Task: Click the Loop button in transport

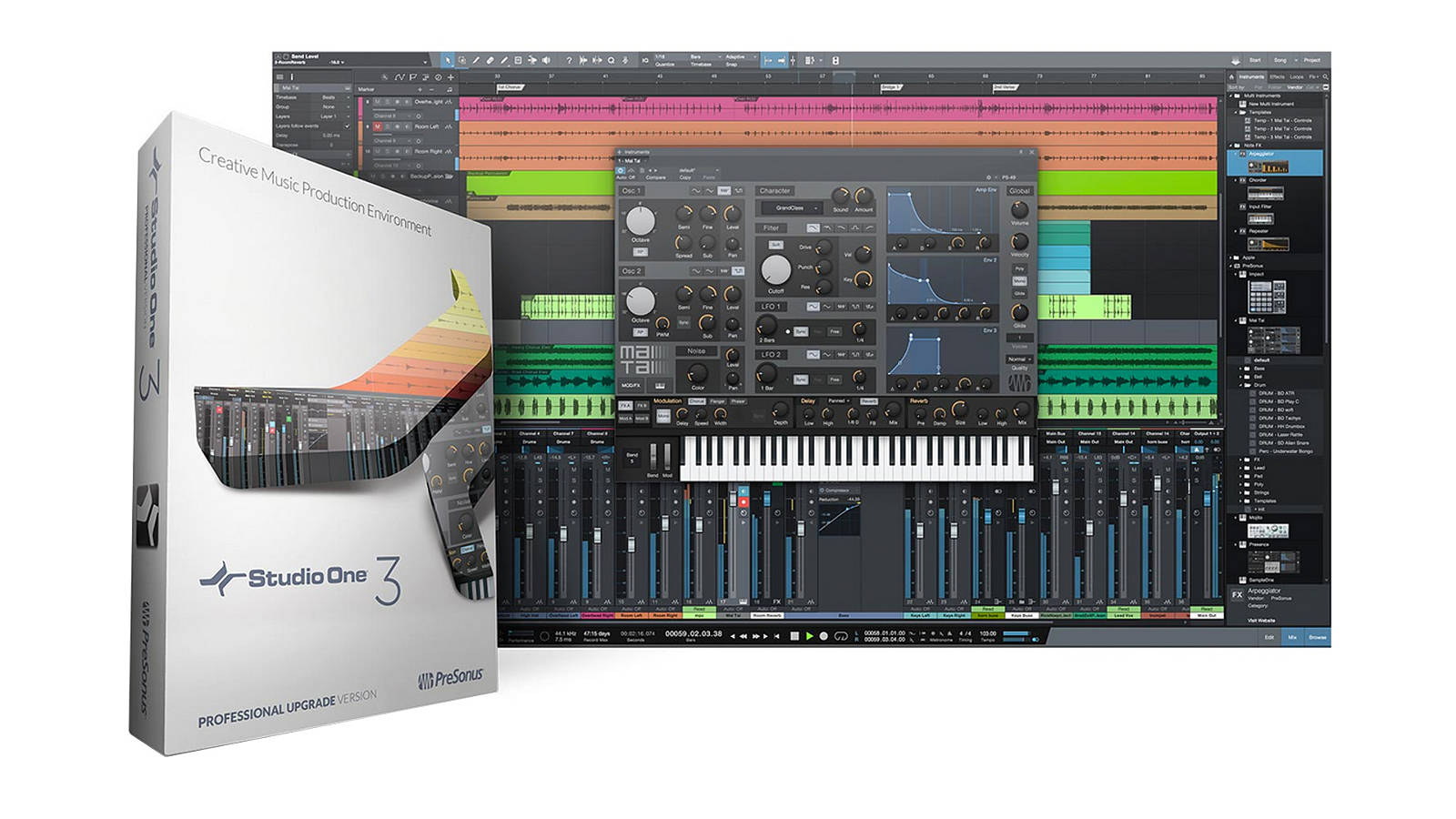Action: [x=841, y=636]
